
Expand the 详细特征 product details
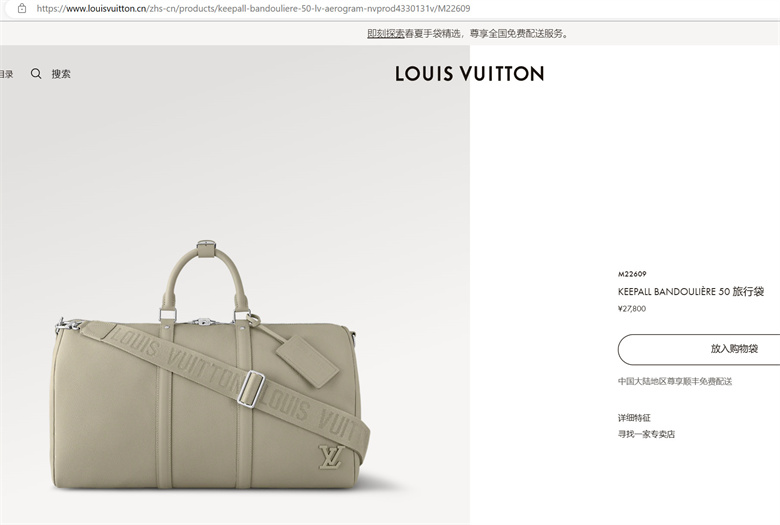[x=634, y=418]
